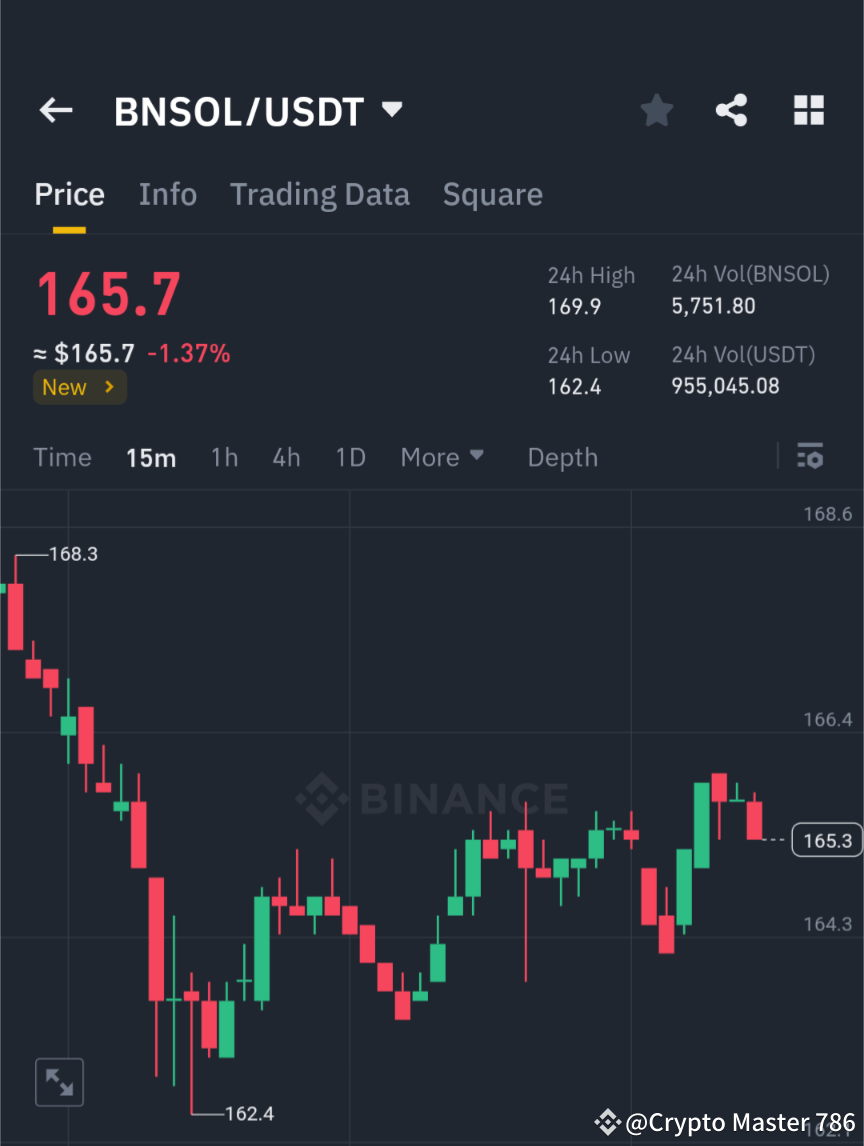Tap the Binance diamond logo near Crypto Master 786
The height and width of the screenshot is (1146, 864).
pos(609,1122)
